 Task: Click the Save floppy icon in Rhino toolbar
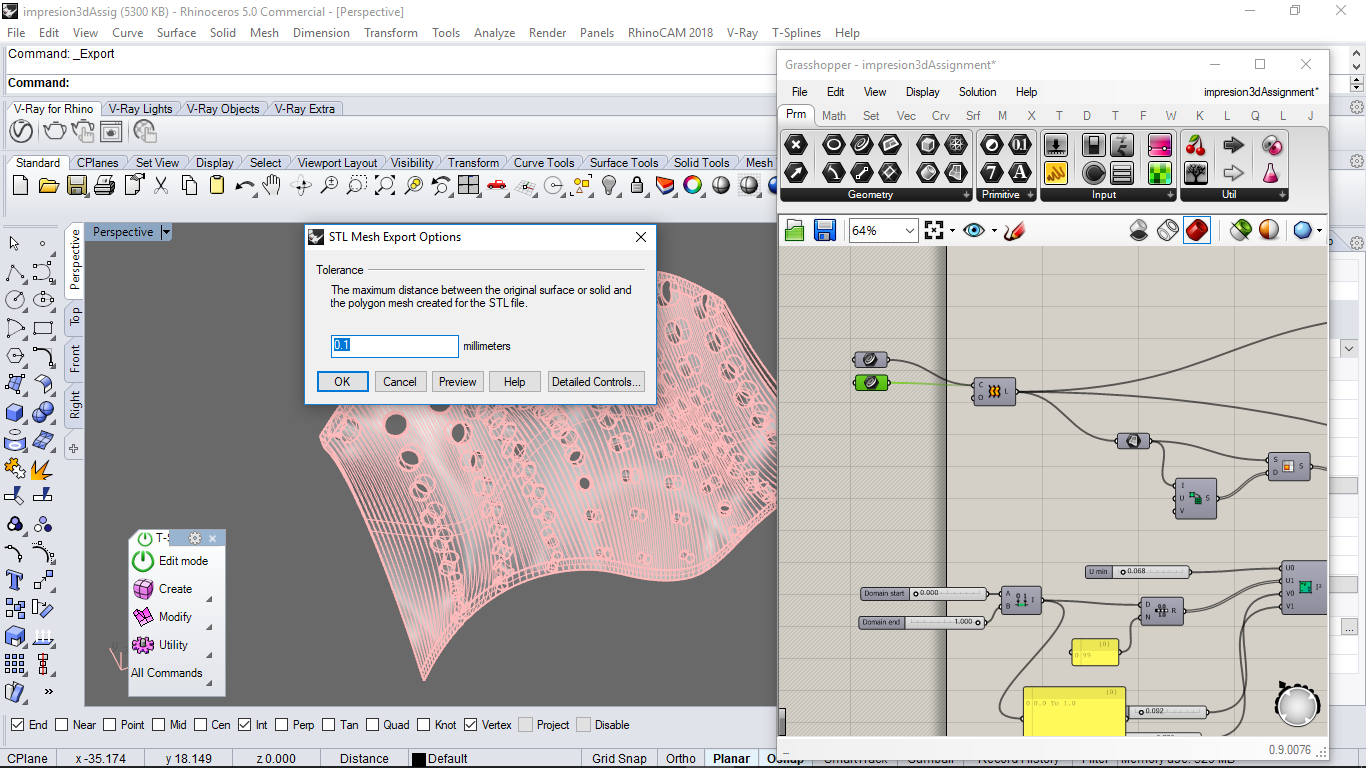pos(77,185)
